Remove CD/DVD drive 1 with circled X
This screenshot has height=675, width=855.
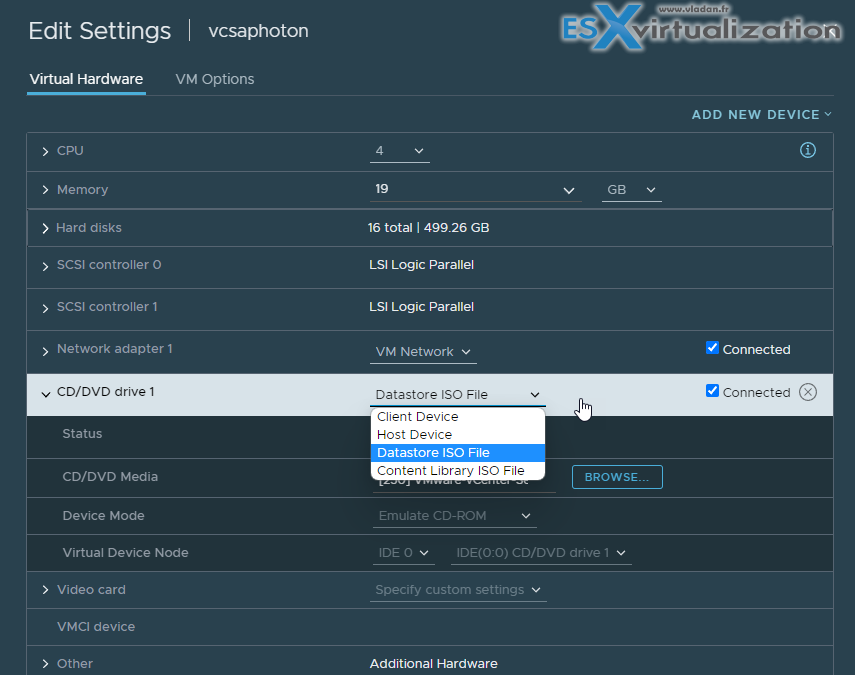(808, 392)
